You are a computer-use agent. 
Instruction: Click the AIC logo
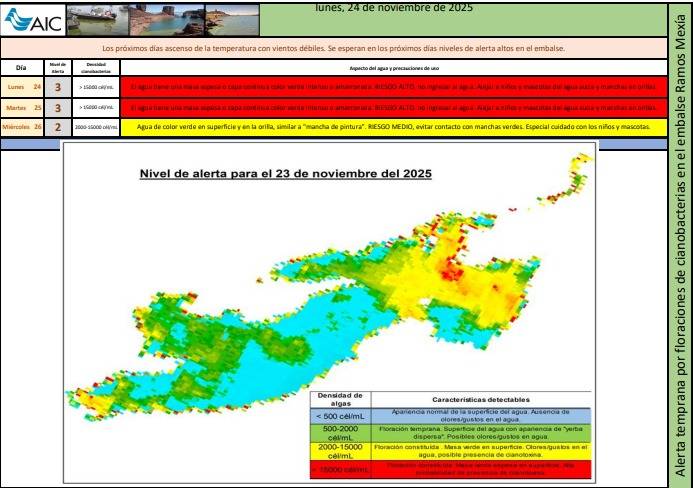(x=33, y=20)
